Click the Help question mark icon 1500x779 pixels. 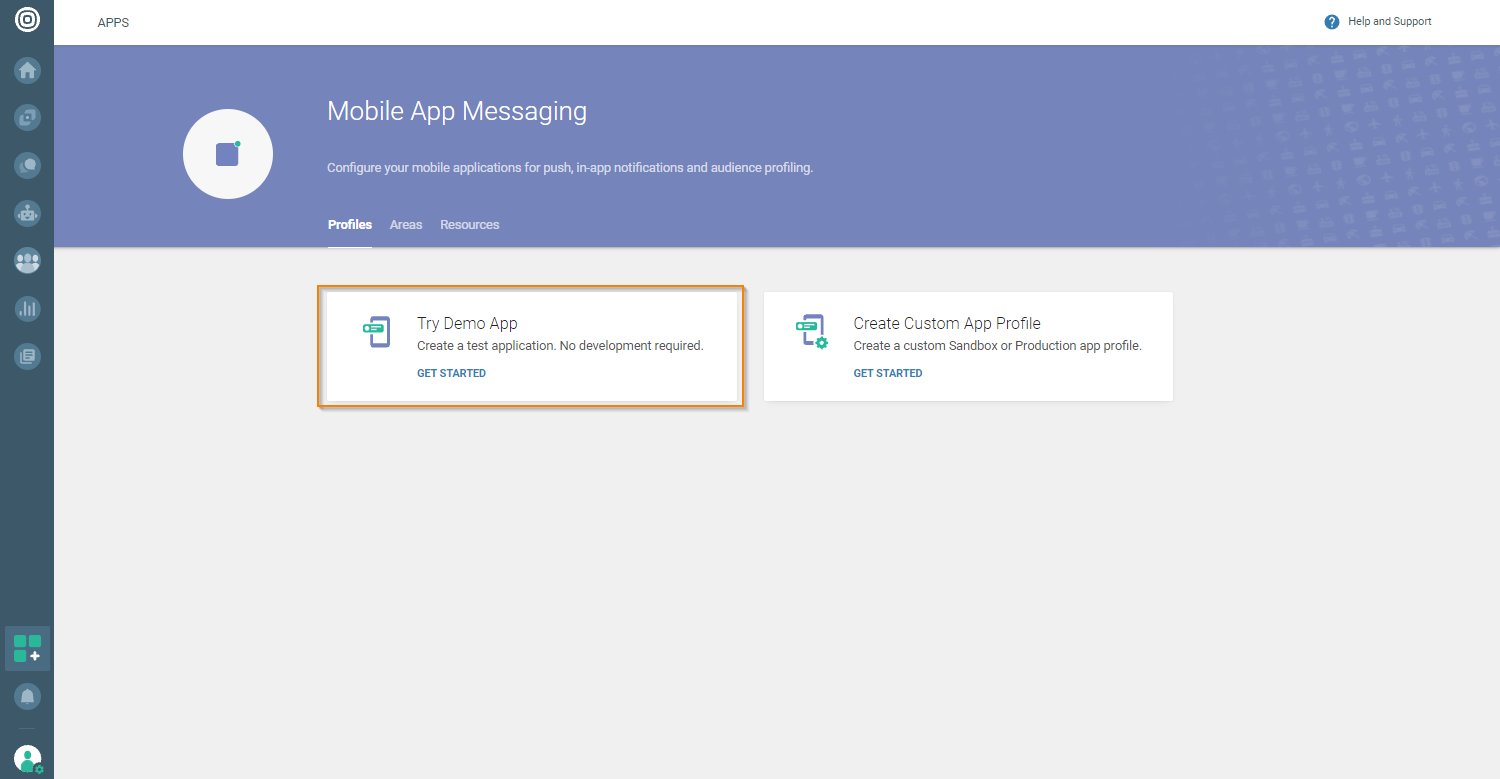[x=1331, y=22]
